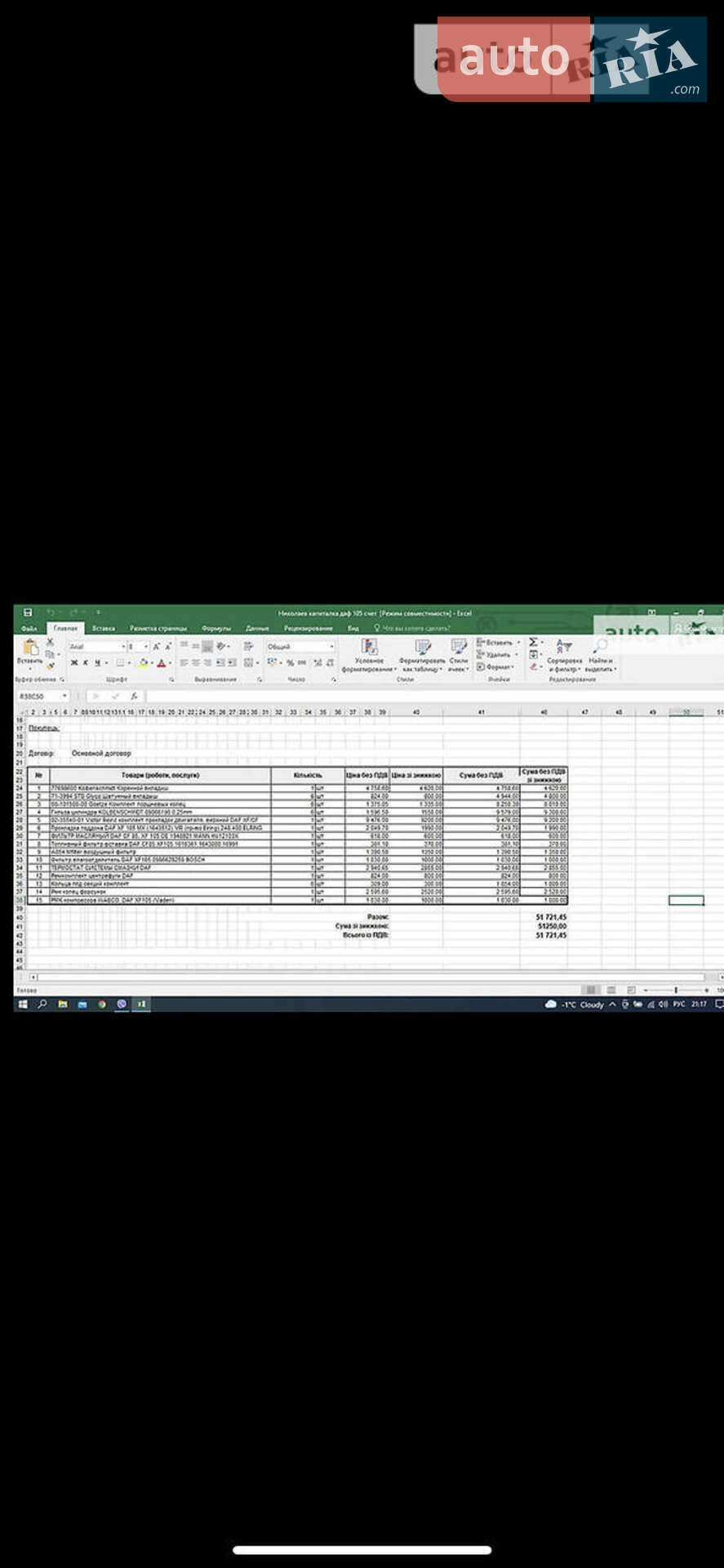Click the Формат cells button
The height and width of the screenshot is (1568, 724).
pyautogui.click(x=496, y=667)
